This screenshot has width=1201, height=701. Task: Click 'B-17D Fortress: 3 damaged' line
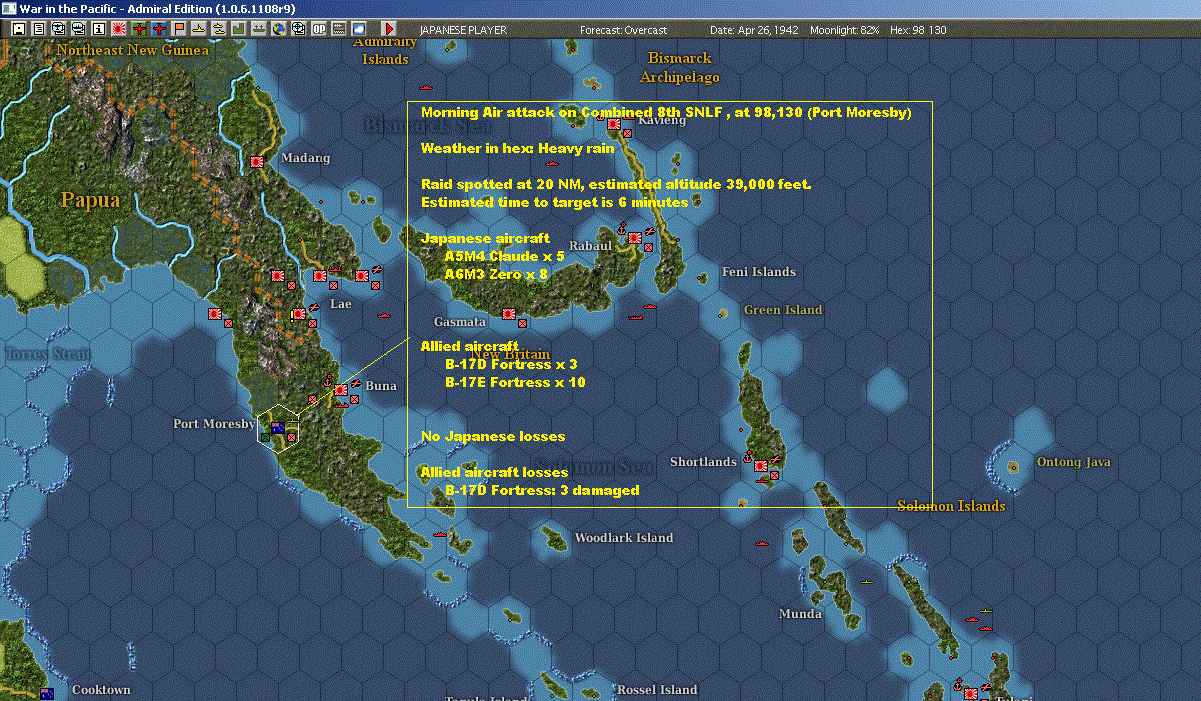pos(542,490)
